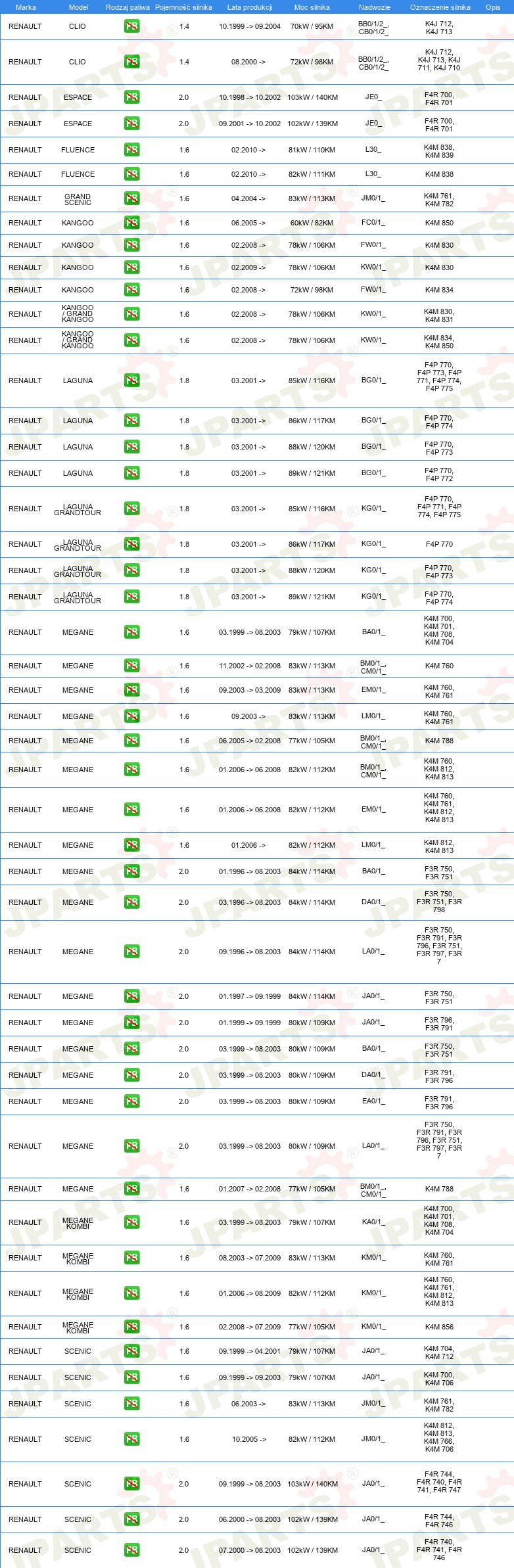This screenshot has width=514, height=1568.
Task: Select the '82kW / 111KM' power cell
Action: [312, 175]
